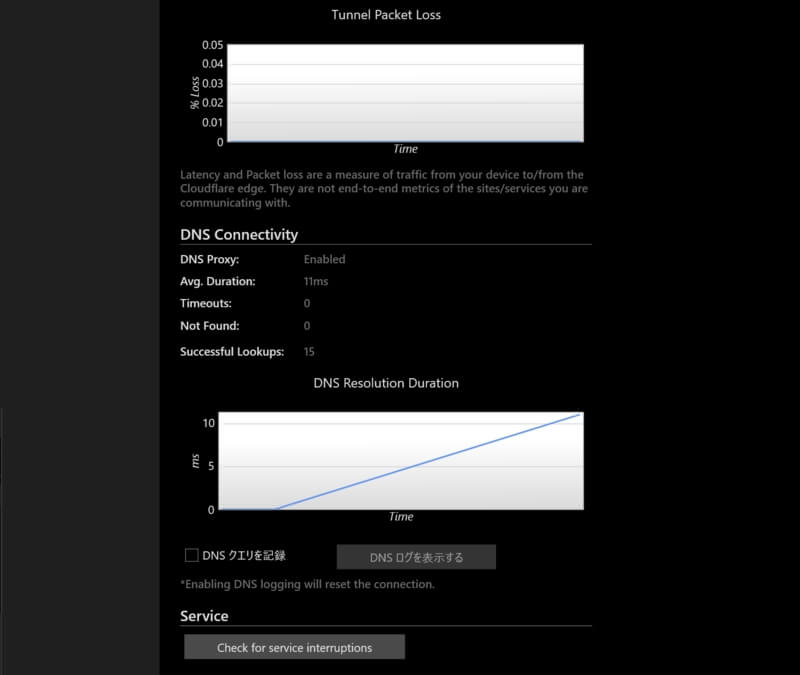
Task: Click the % Loss axis label
Action: [x=196, y=92]
